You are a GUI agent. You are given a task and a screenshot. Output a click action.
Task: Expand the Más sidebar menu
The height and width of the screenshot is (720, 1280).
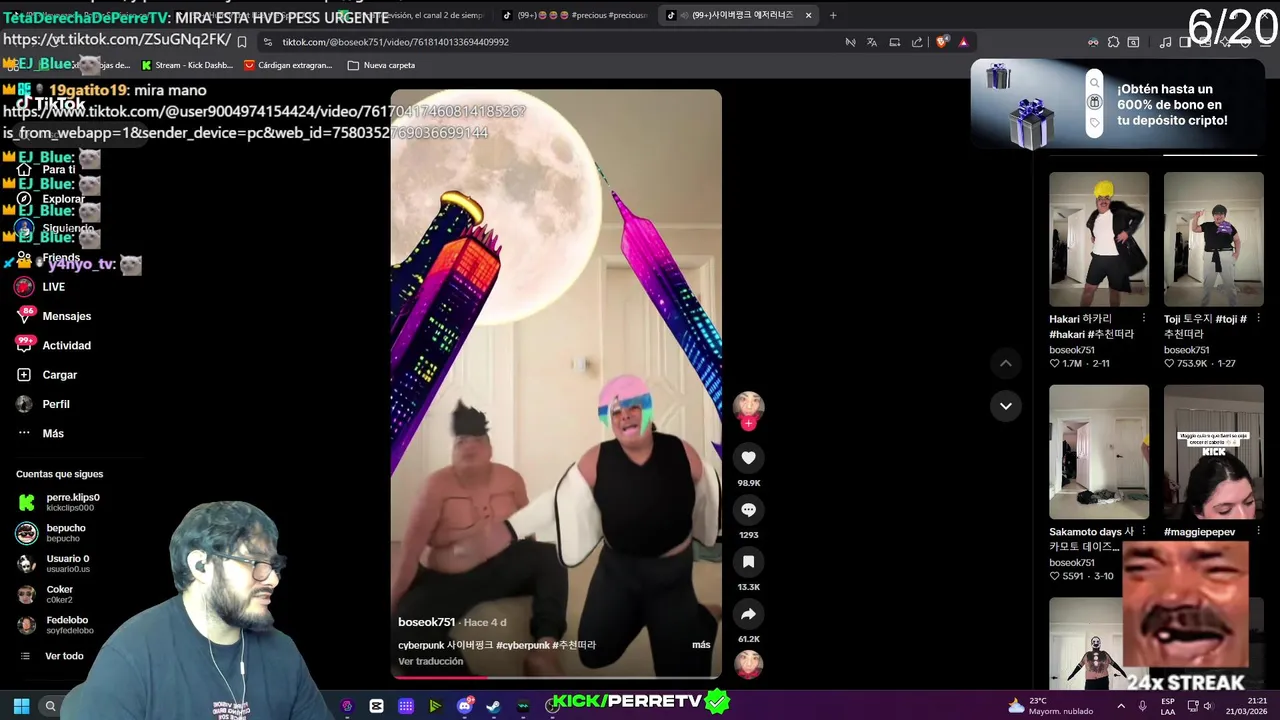[40, 433]
